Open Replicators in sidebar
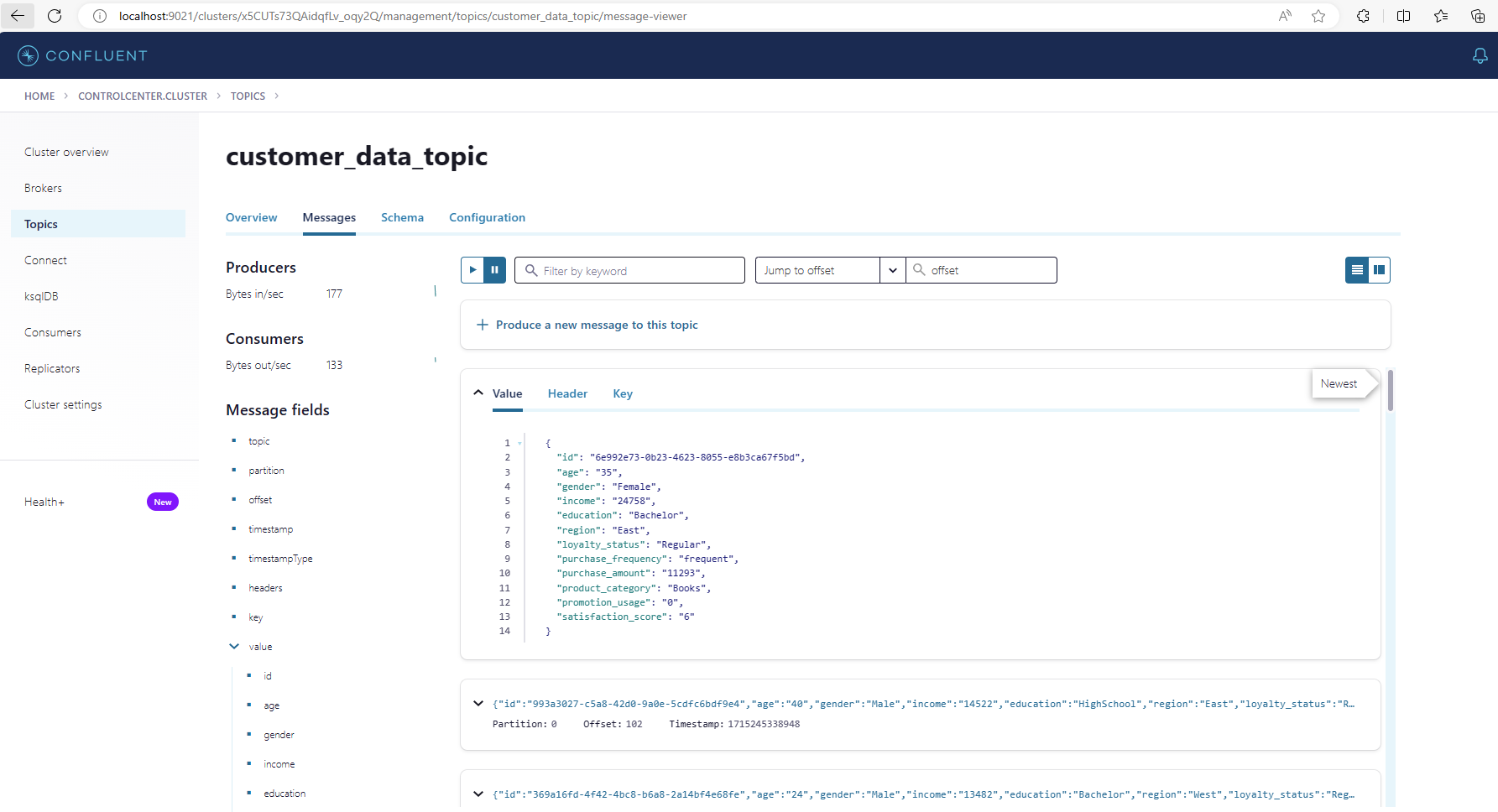This screenshot has width=1498, height=812. (52, 368)
